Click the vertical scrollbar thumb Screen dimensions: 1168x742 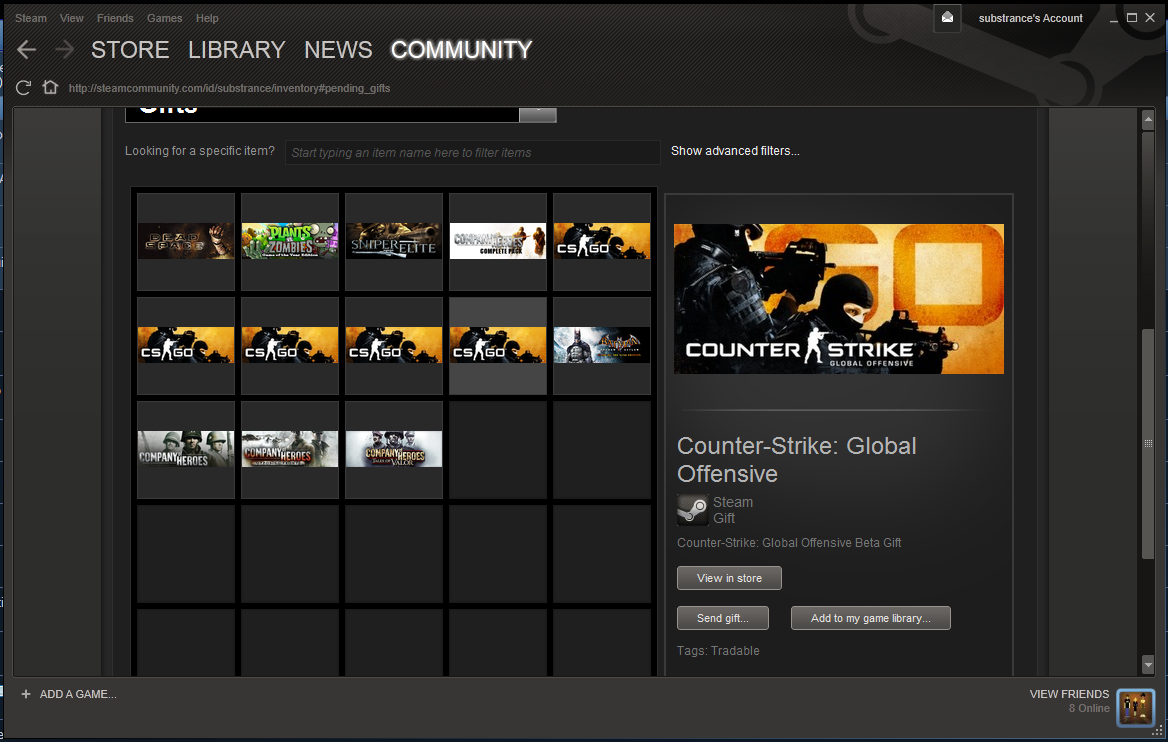pyautogui.click(x=1148, y=443)
